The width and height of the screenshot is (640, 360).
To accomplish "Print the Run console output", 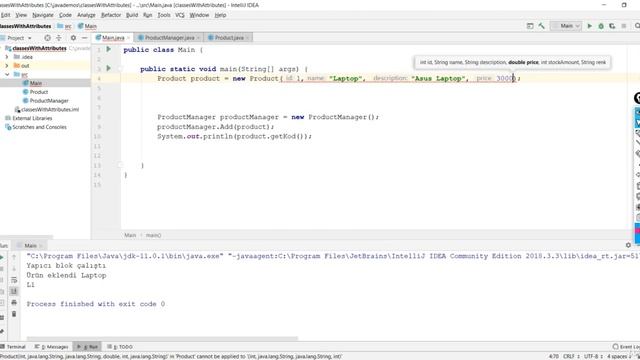I will click(14, 302).
